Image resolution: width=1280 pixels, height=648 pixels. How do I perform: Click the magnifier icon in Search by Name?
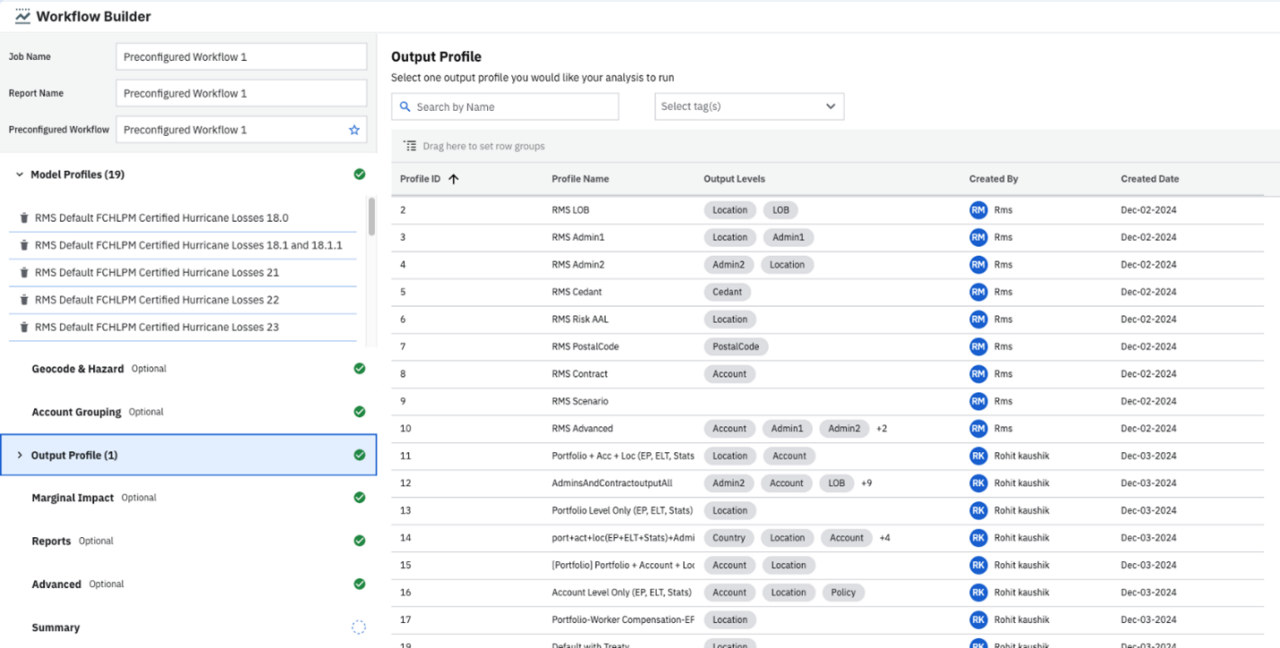point(405,106)
